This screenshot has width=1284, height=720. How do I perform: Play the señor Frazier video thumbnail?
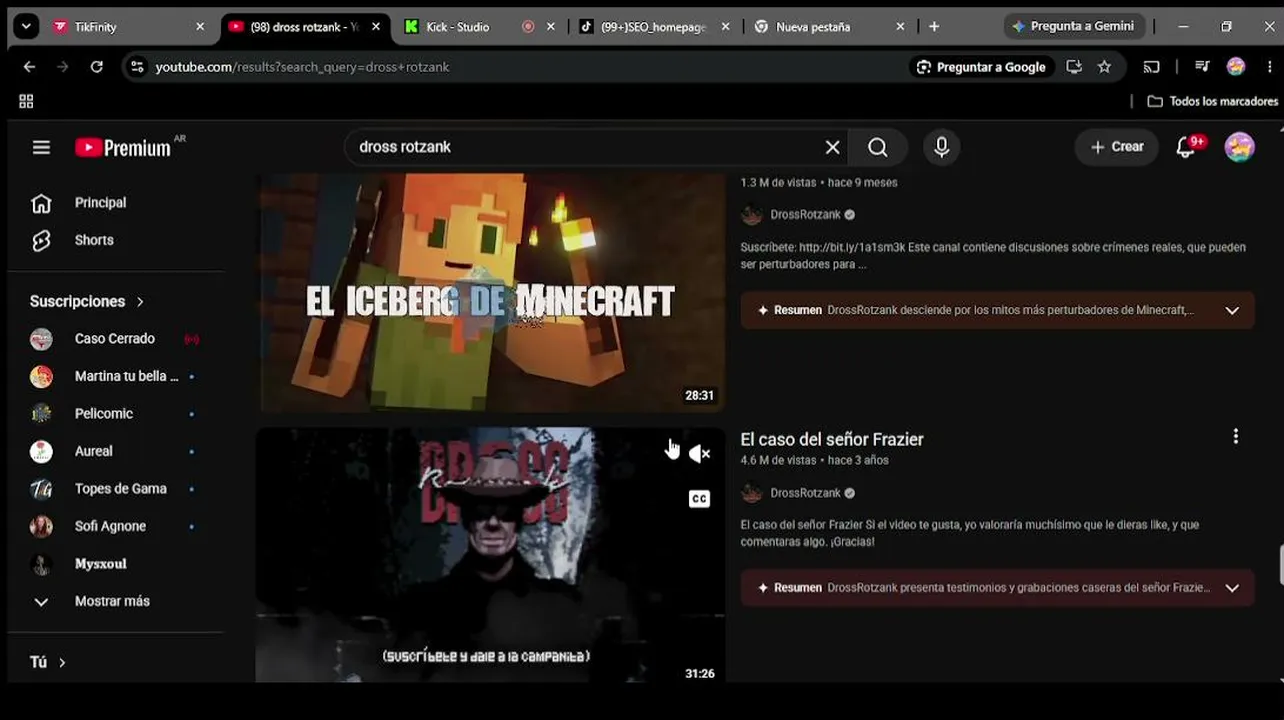490,555
